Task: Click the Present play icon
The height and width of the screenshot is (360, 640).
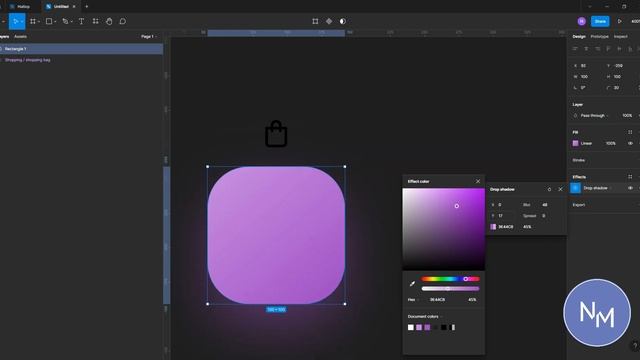Action: (x=620, y=21)
